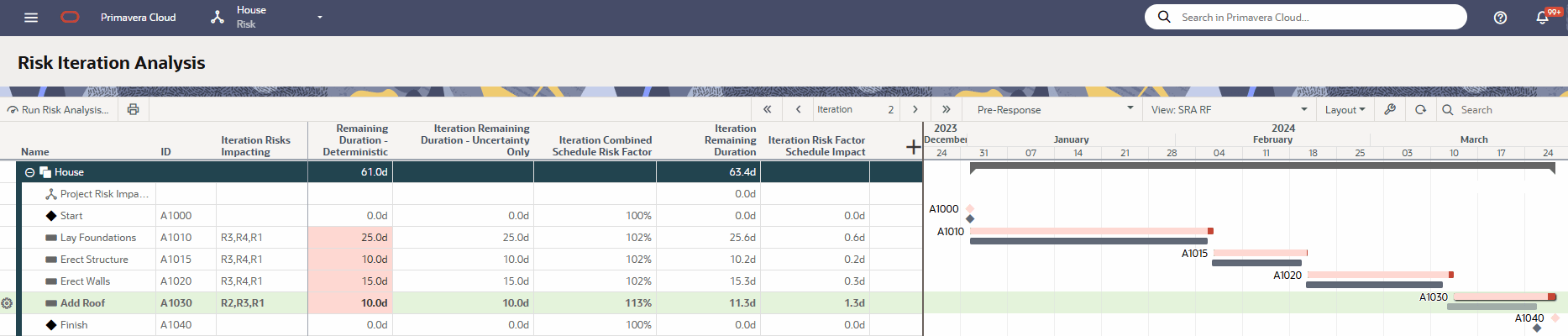Open the hamburger navigation menu

click(x=31, y=17)
